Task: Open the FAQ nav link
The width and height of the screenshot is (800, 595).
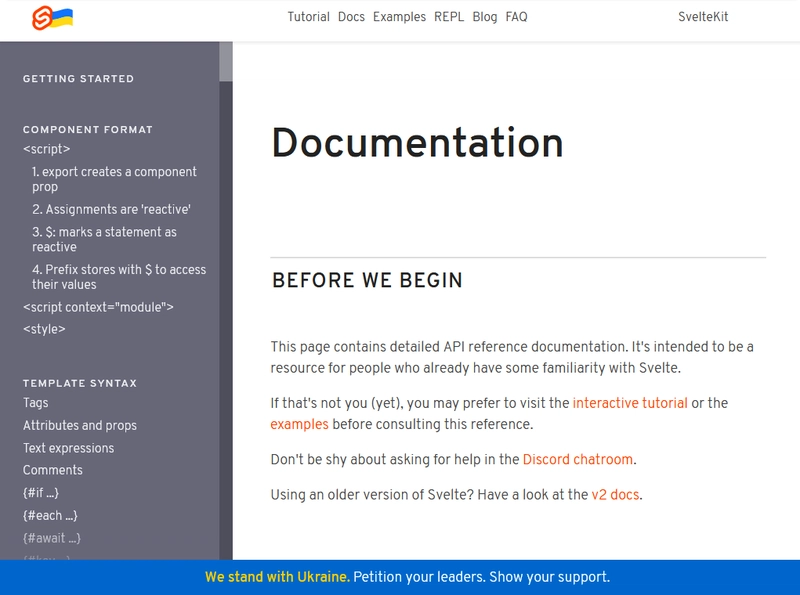Action: coord(516,17)
